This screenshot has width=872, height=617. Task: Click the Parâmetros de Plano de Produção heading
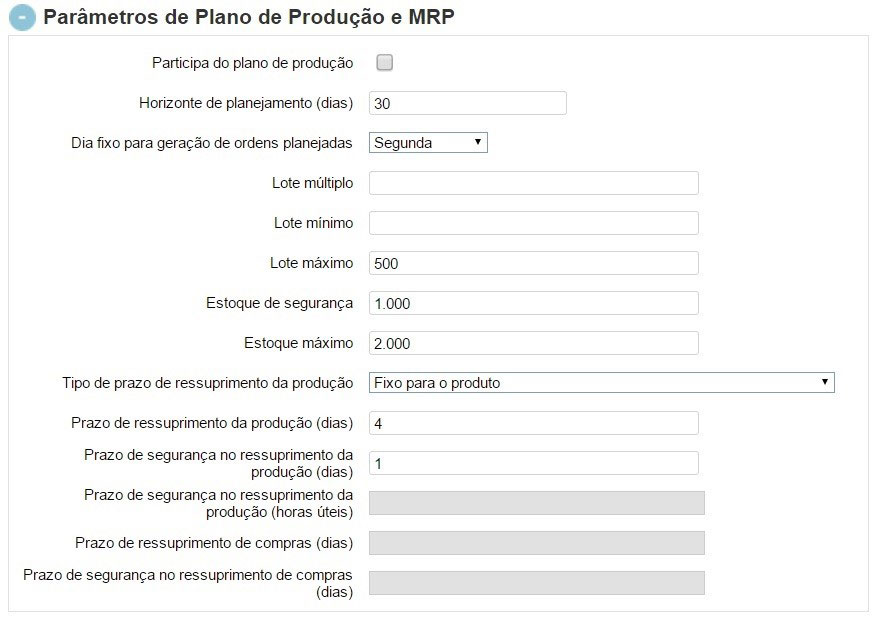(247, 17)
